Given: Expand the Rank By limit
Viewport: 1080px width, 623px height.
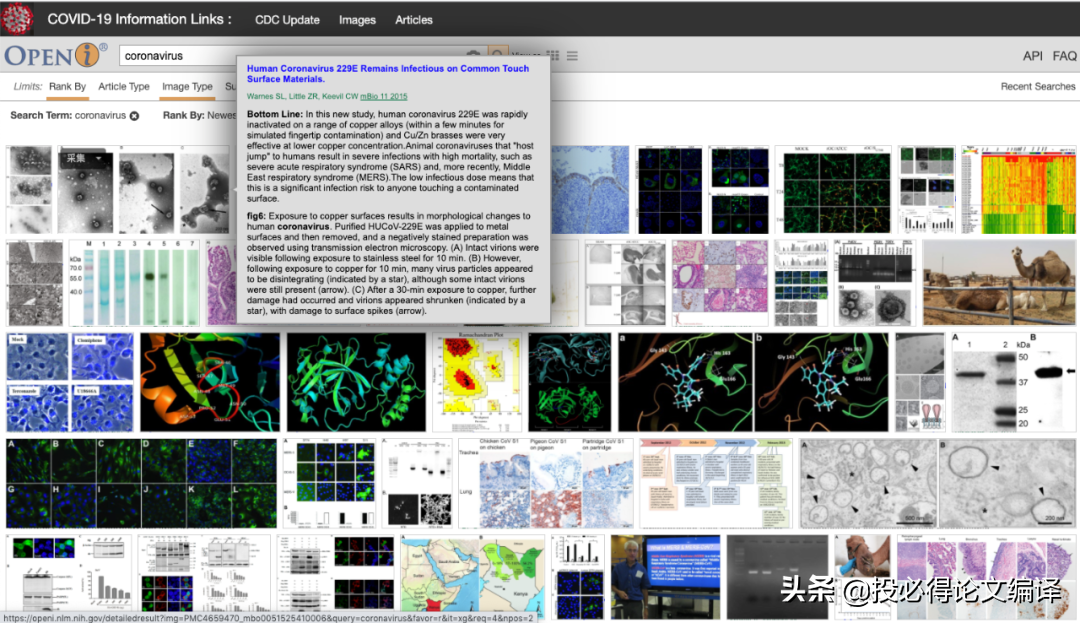Looking at the screenshot, I should click(x=68, y=87).
